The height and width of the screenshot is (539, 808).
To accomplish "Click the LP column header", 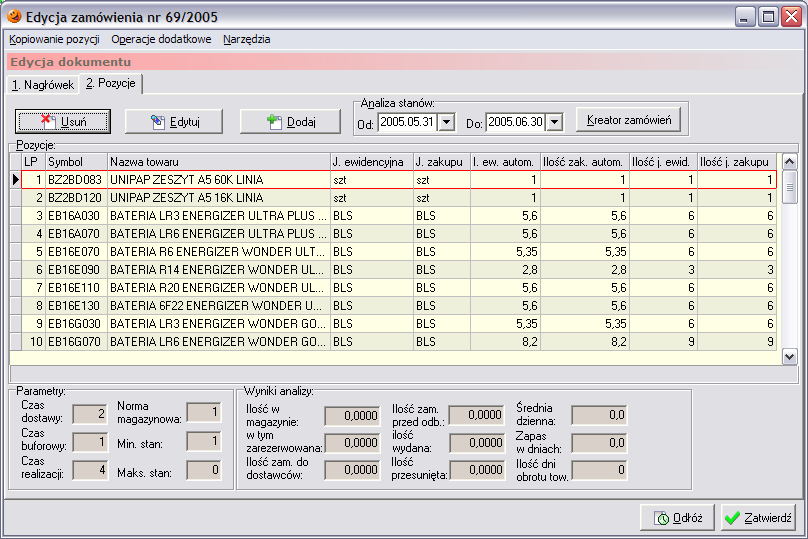I will click(33, 162).
